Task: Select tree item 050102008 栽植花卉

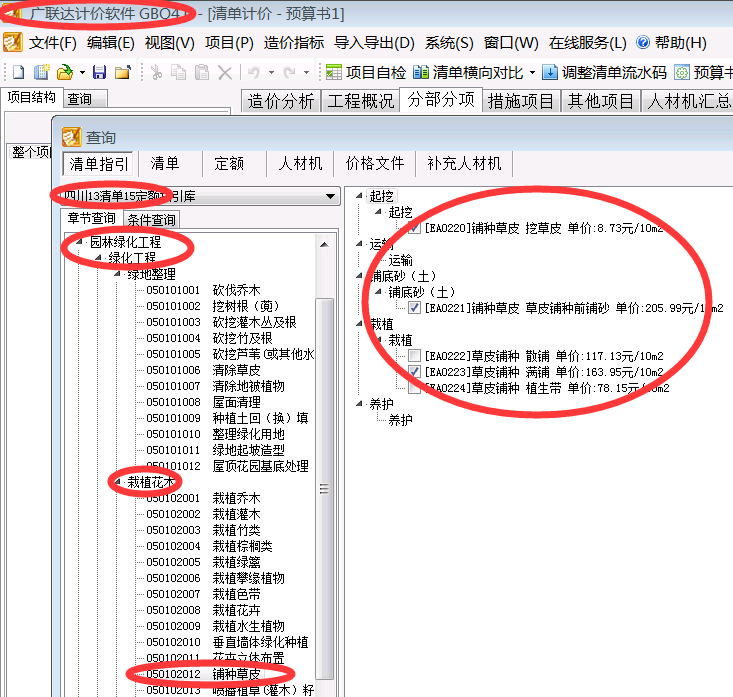Action: tap(203, 610)
